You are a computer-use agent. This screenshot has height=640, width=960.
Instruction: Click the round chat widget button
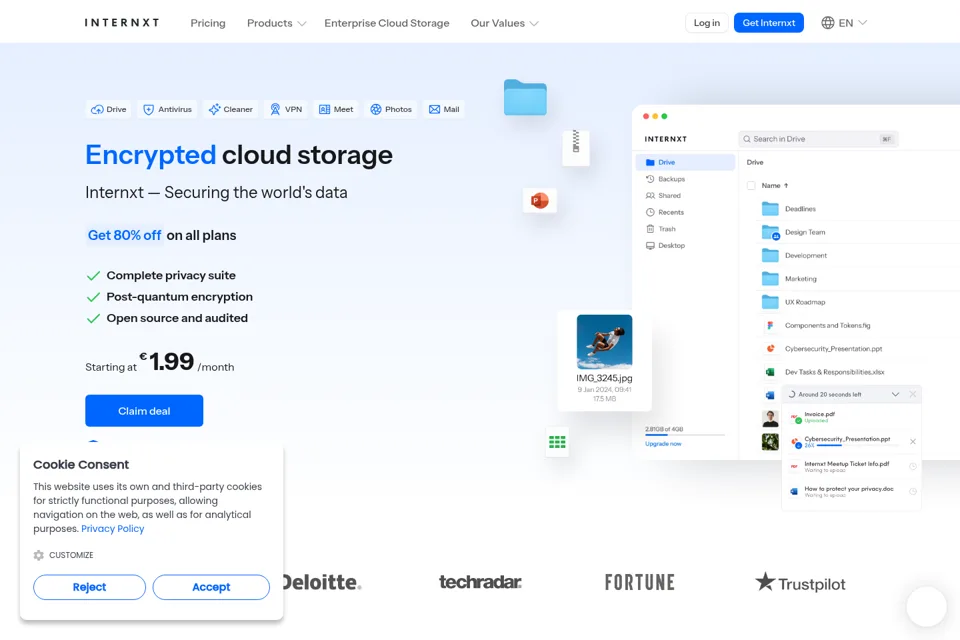(926, 606)
